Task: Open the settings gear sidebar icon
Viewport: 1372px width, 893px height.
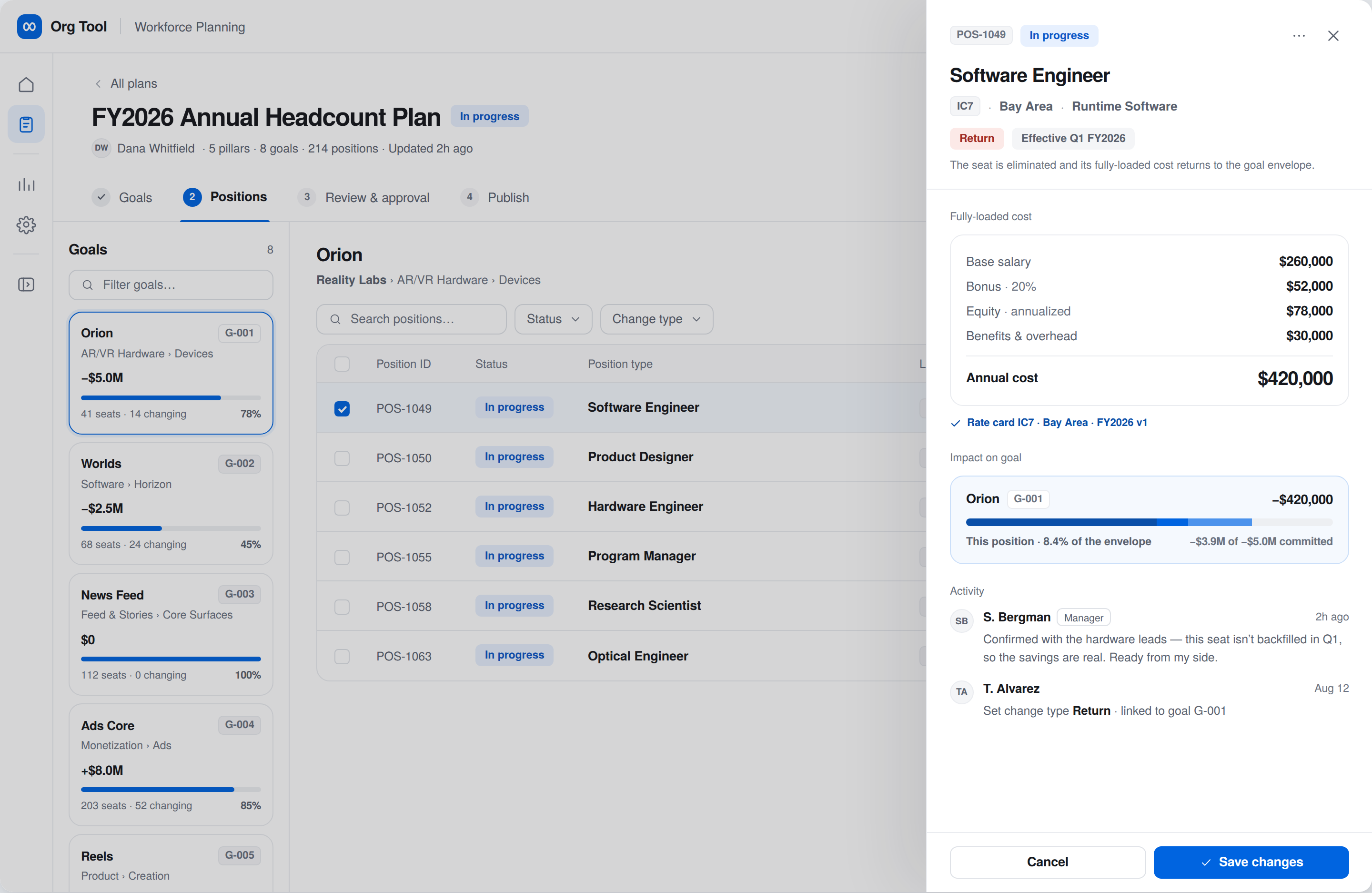Action: [x=26, y=225]
